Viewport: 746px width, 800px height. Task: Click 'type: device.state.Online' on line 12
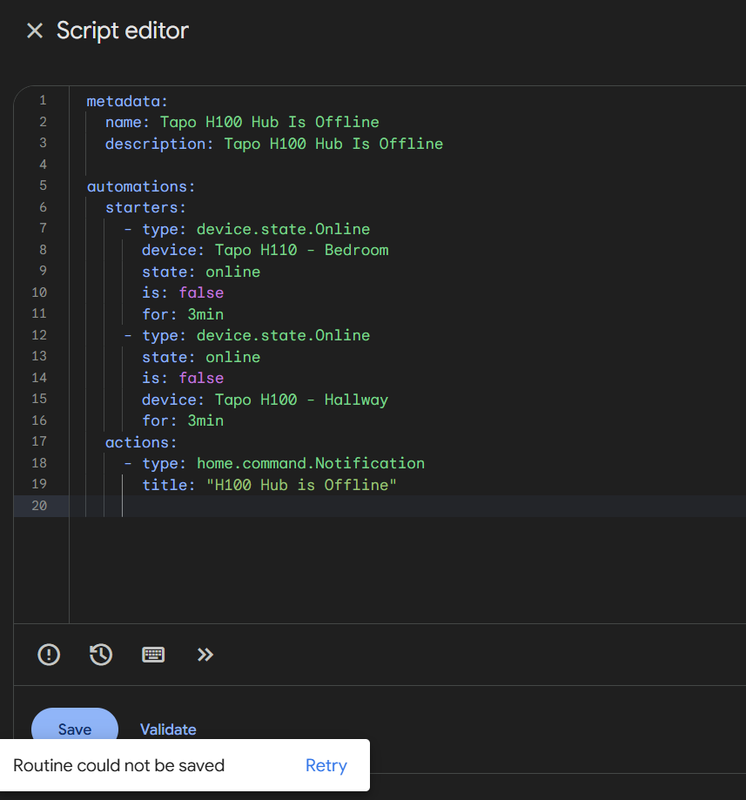tap(256, 335)
